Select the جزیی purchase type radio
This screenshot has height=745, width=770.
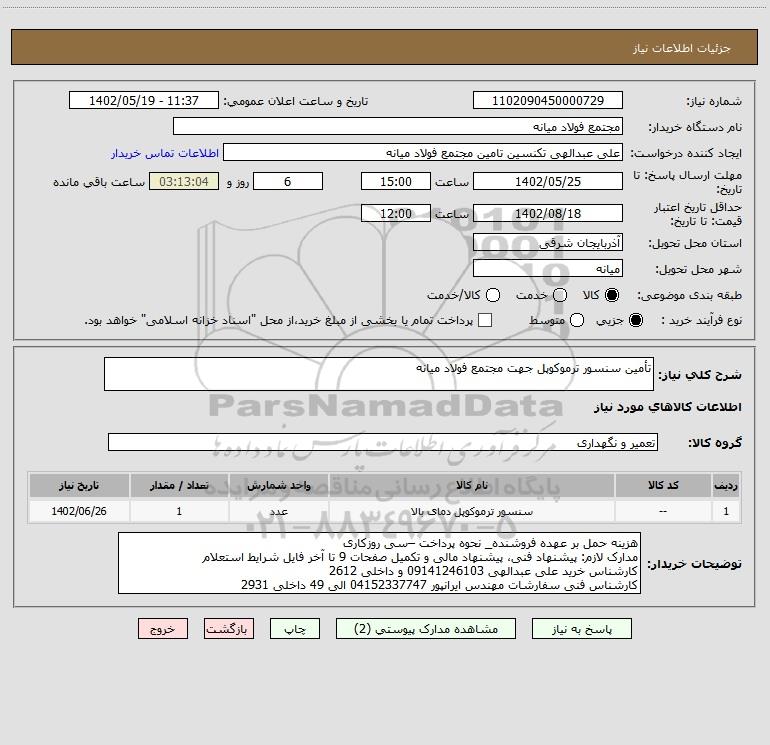tap(636, 320)
